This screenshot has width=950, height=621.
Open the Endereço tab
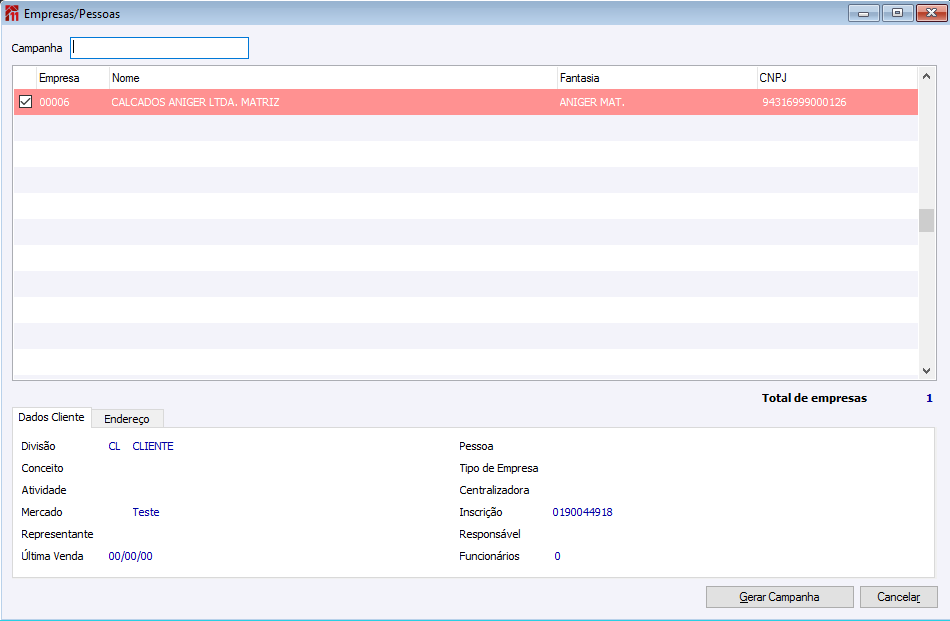pos(127,419)
